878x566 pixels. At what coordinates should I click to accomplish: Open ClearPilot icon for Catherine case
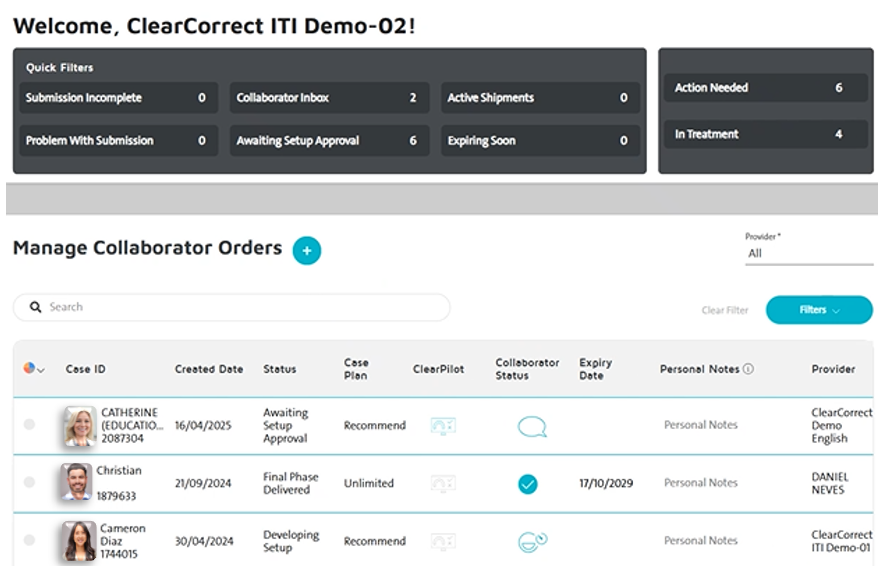tap(443, 426)
